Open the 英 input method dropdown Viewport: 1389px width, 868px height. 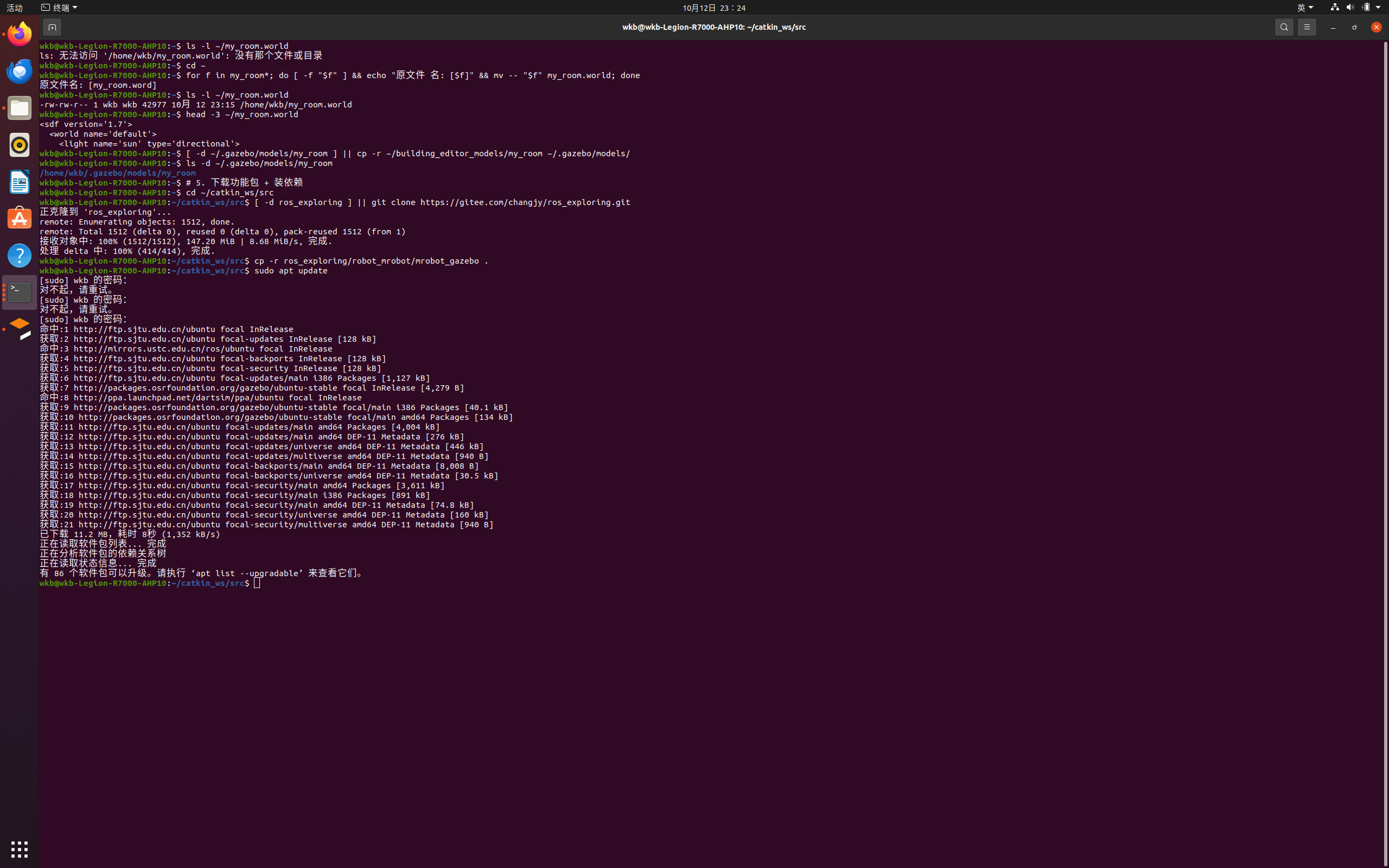[1304, 8]
